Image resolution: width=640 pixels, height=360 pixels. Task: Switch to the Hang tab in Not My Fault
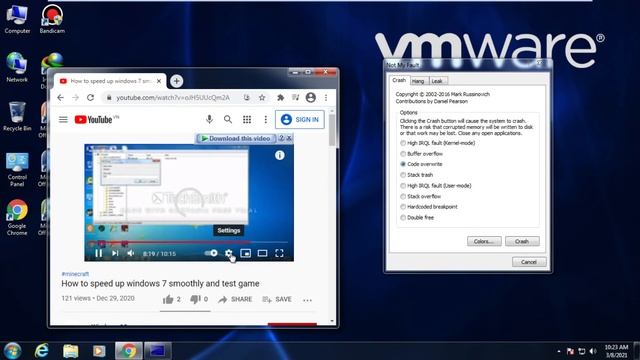pyautogui.click(x=418, y=81)
